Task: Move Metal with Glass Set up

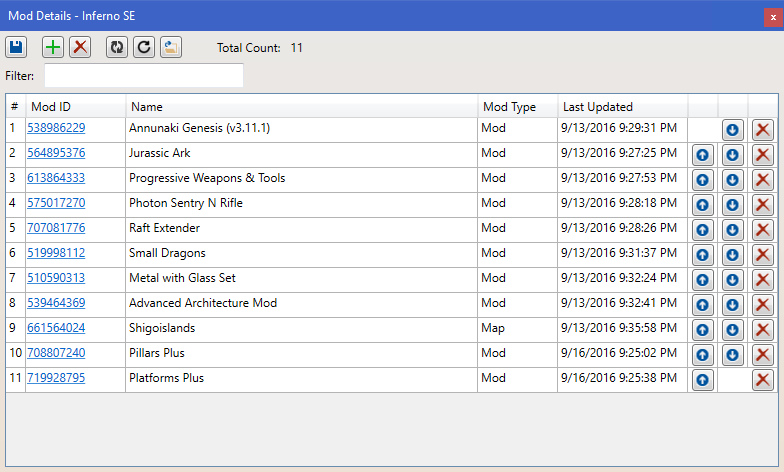Action: [x=702, y=280]
